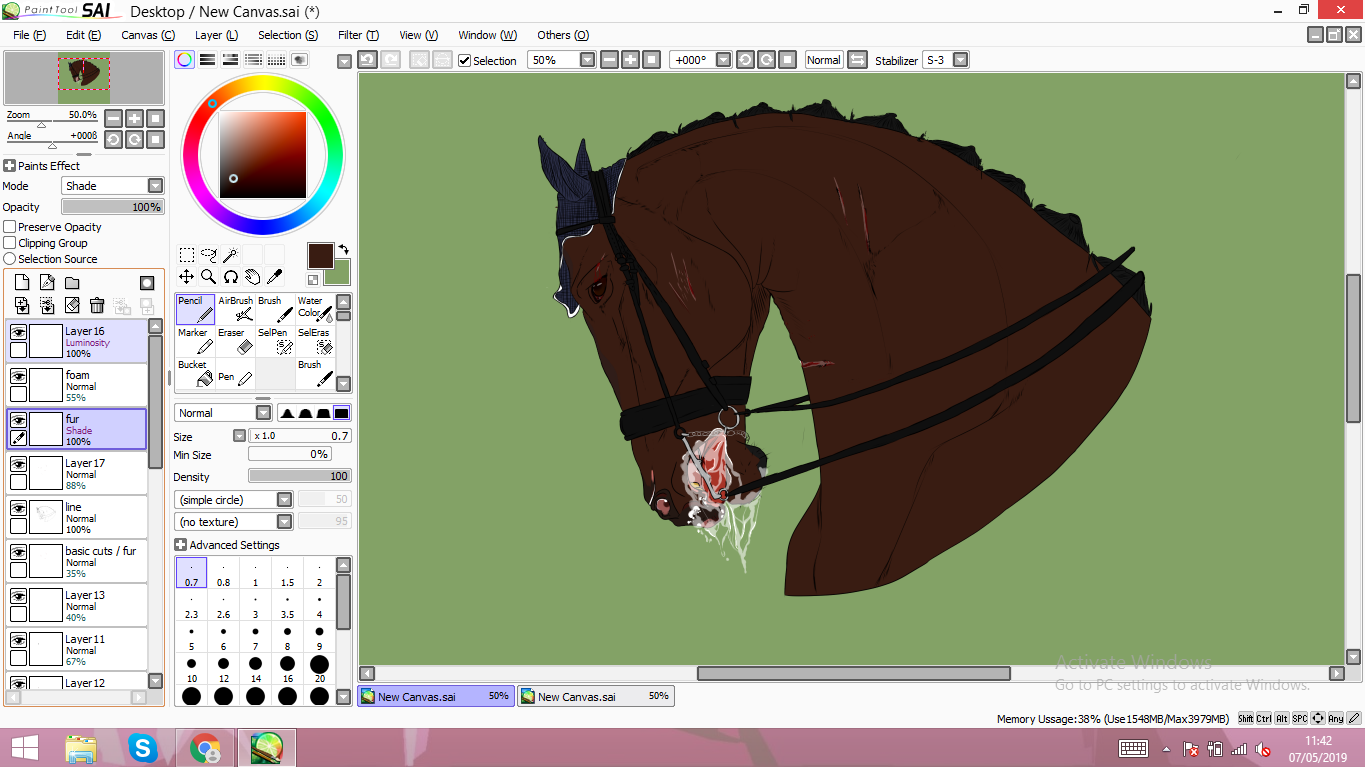Hide the foam layer with eye icon
This screenshot has width=1365, height=767.
click(18, 376)
